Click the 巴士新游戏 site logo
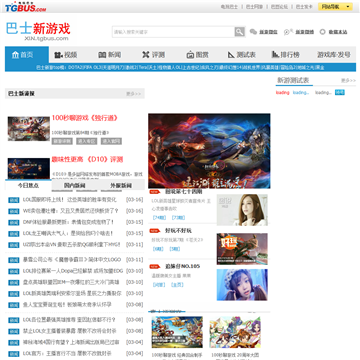Viewport: 360px width, 360px height. coord(38,31)
